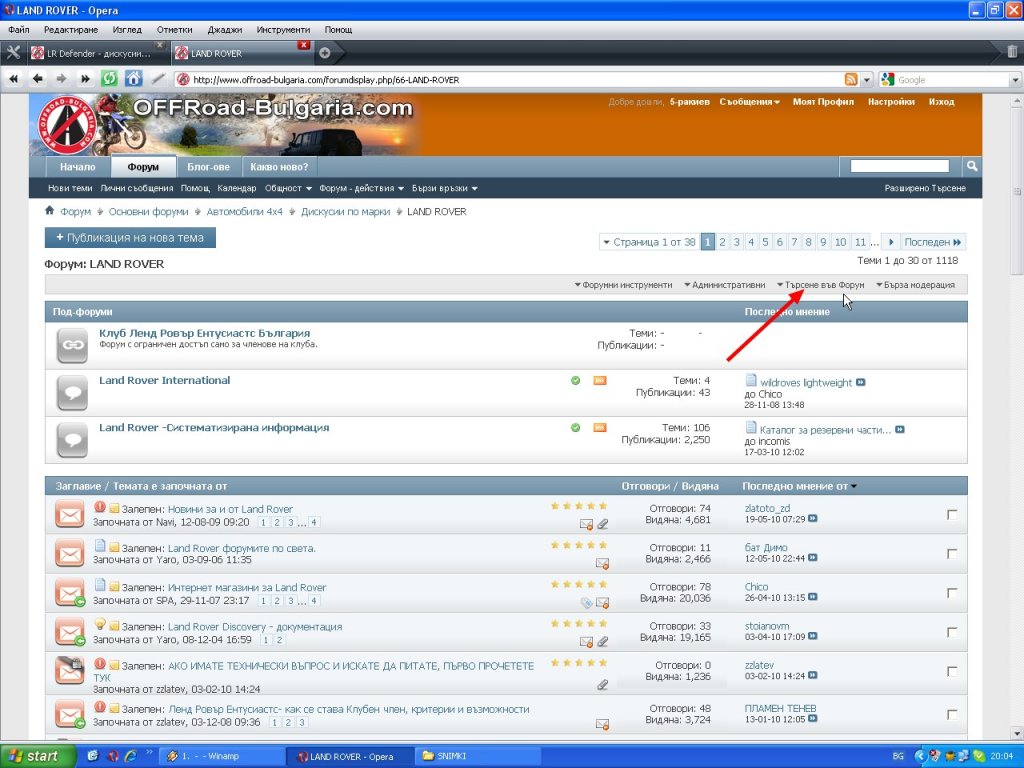
Task: Open the home page via the house icon
Action: [x=134, y=79]
